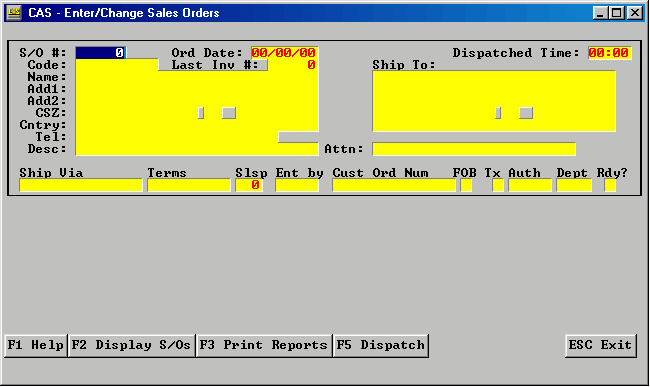Select the Terms input field
Screen dimensions: 650x387
coord(189,185)
